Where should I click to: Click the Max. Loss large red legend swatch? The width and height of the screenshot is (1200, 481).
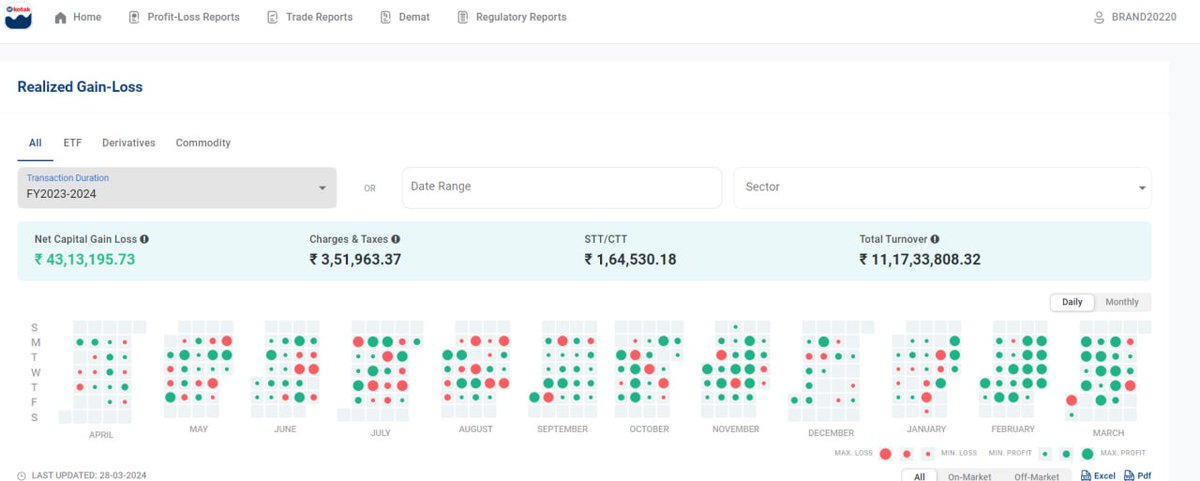885,453
